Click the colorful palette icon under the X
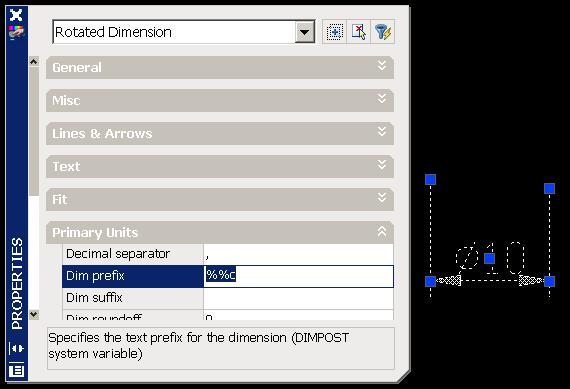 point(16,32)
